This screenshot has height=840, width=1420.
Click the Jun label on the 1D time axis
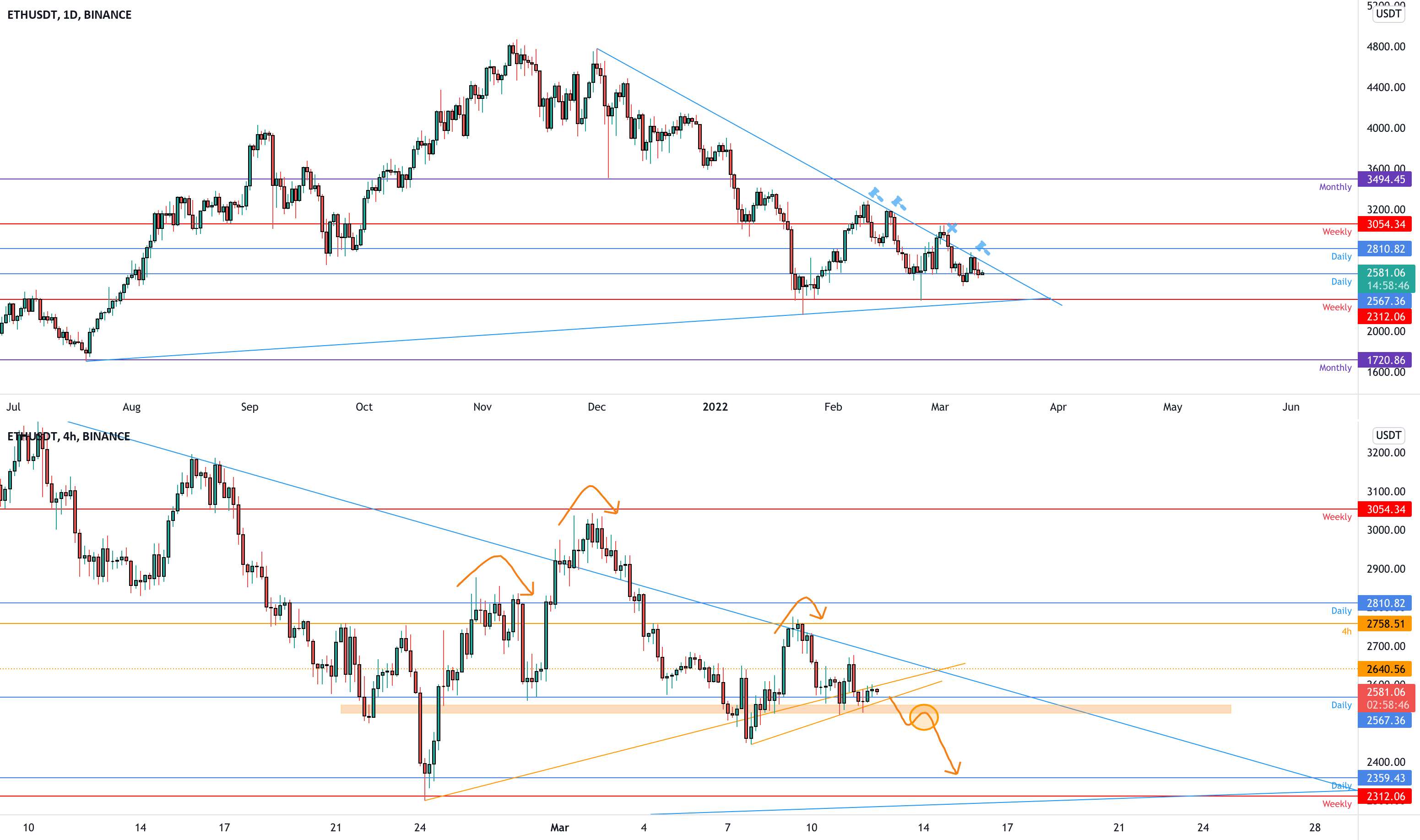[1290, 406]
